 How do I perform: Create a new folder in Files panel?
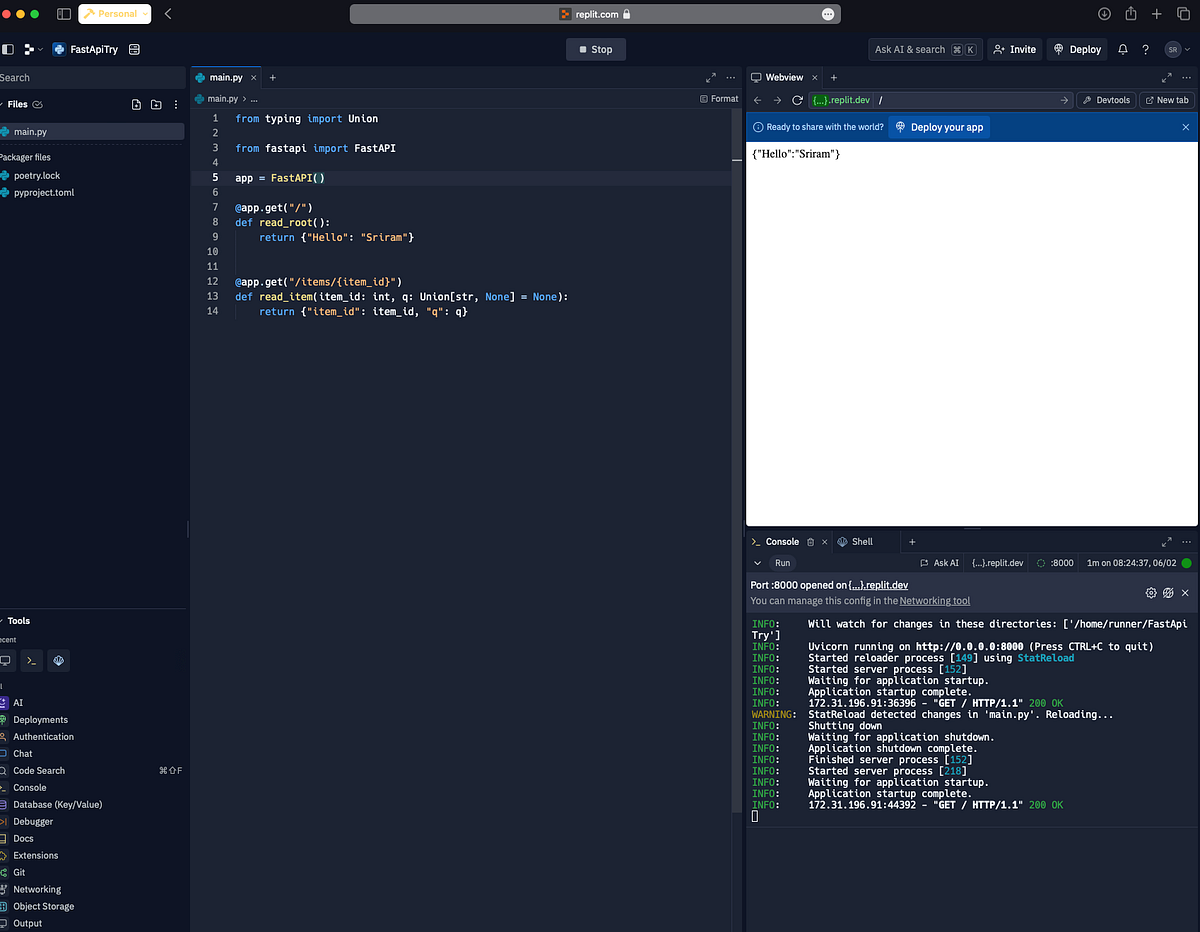(x=156, y=104)
